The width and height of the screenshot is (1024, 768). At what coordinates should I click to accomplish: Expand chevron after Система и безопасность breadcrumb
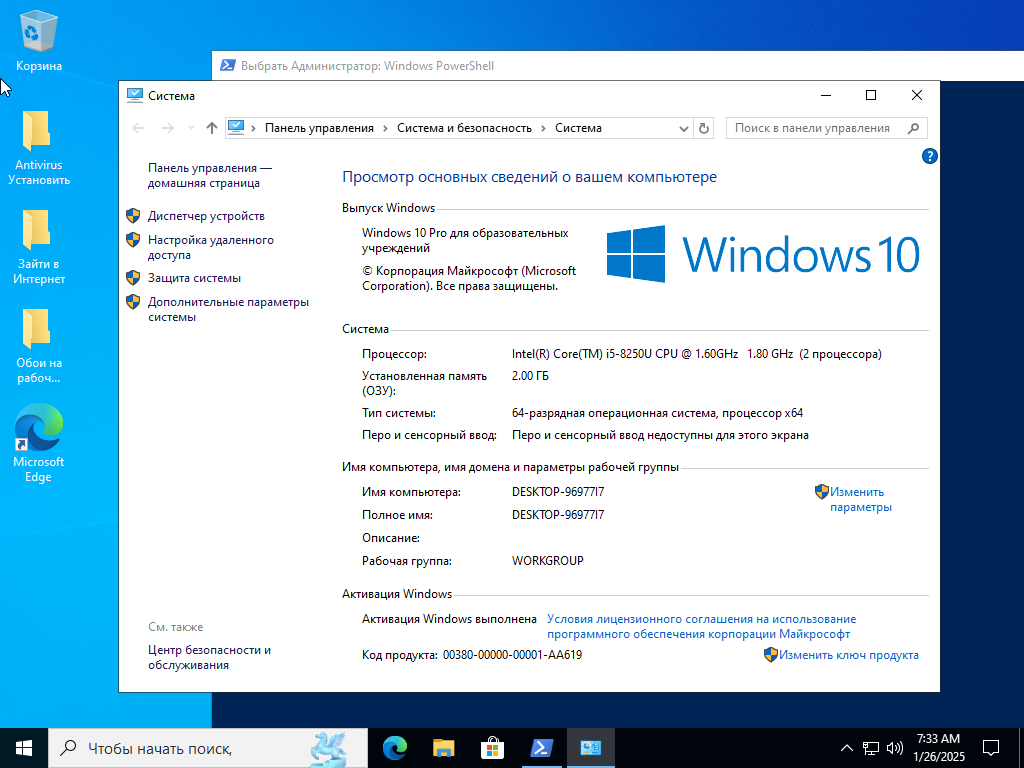(543, 128)
